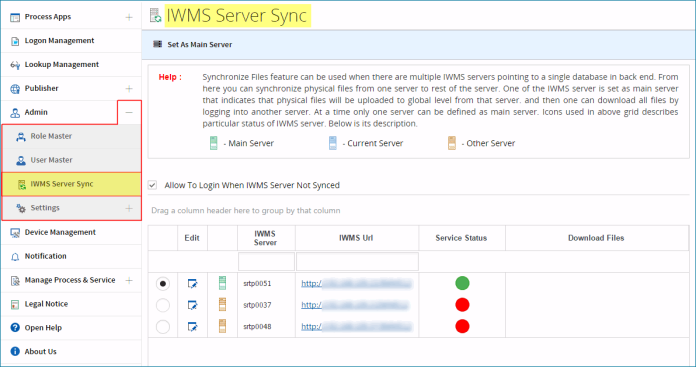Open Logon Management menu item
The image size is (696, 367).
71,41
